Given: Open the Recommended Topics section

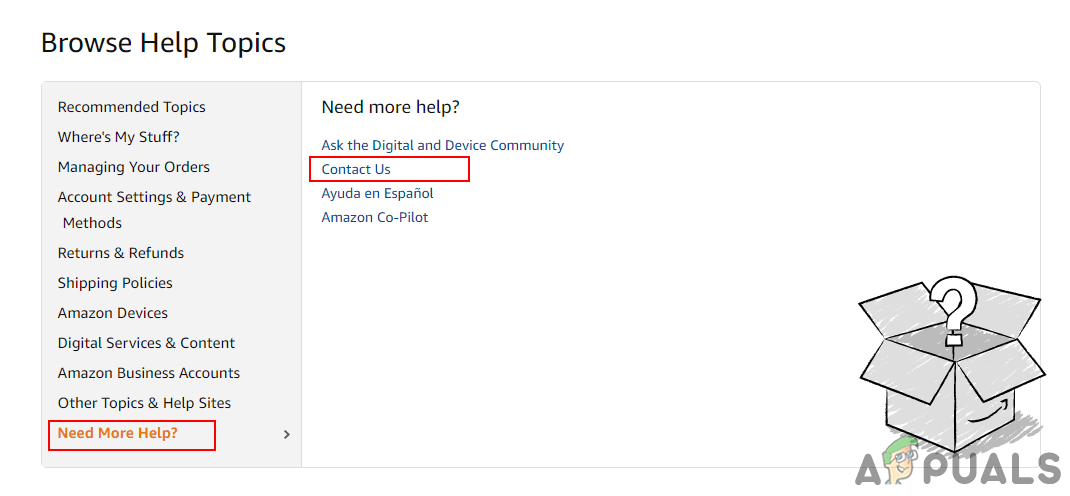Looking at the screenshot, I should click(131, 107).
